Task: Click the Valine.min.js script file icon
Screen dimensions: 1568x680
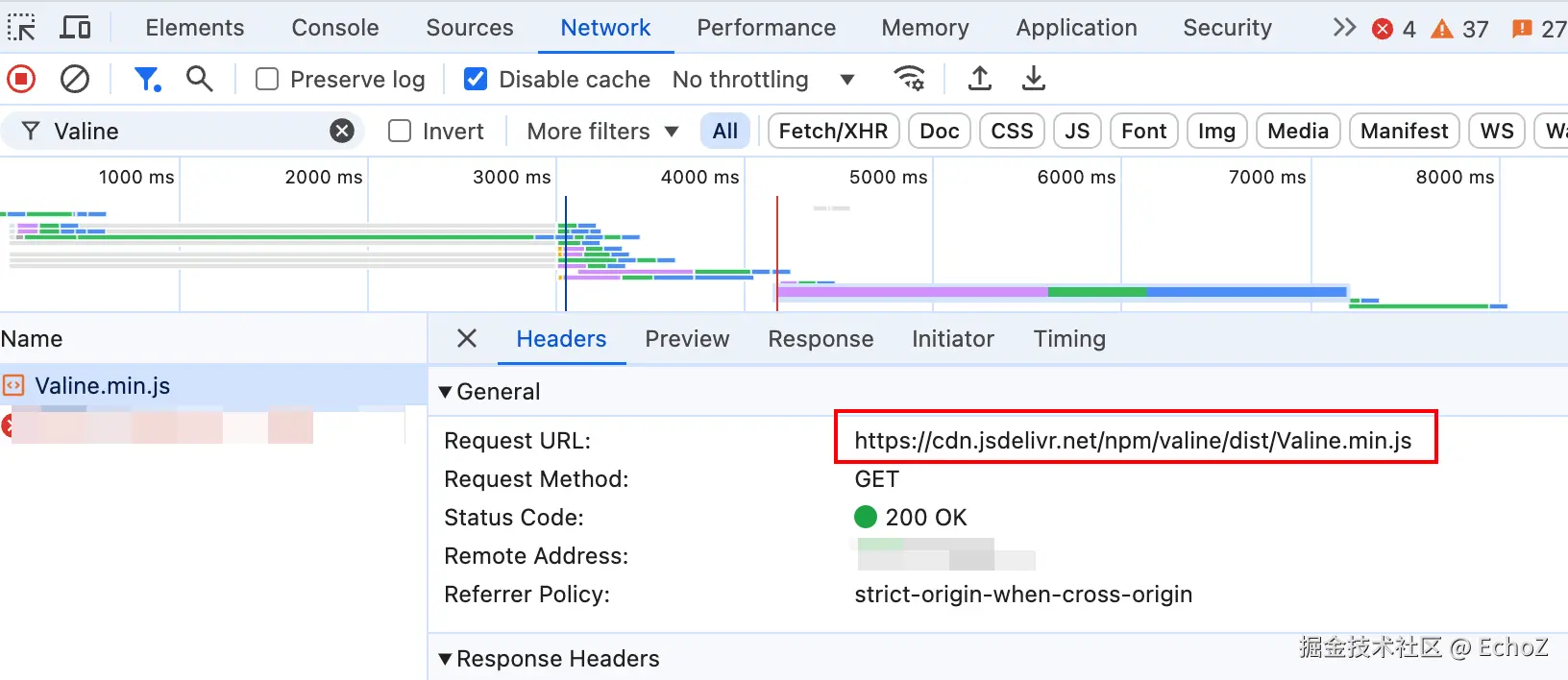Action: [x=13, y=386]
